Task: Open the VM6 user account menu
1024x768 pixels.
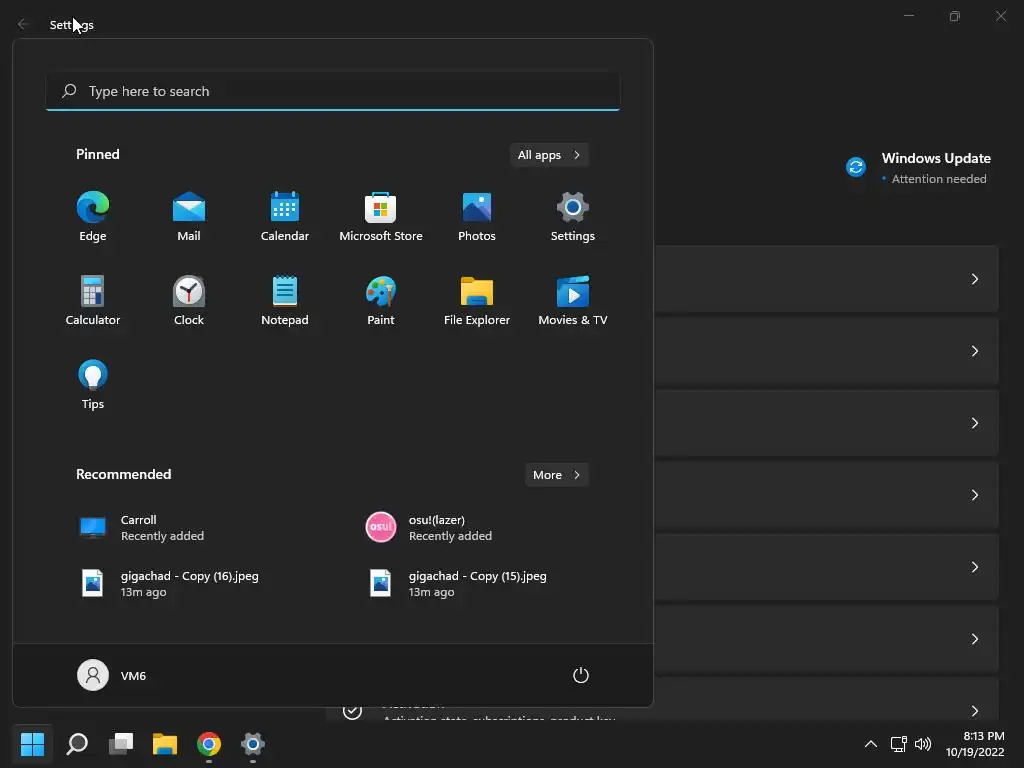Action: coord(112,675)
